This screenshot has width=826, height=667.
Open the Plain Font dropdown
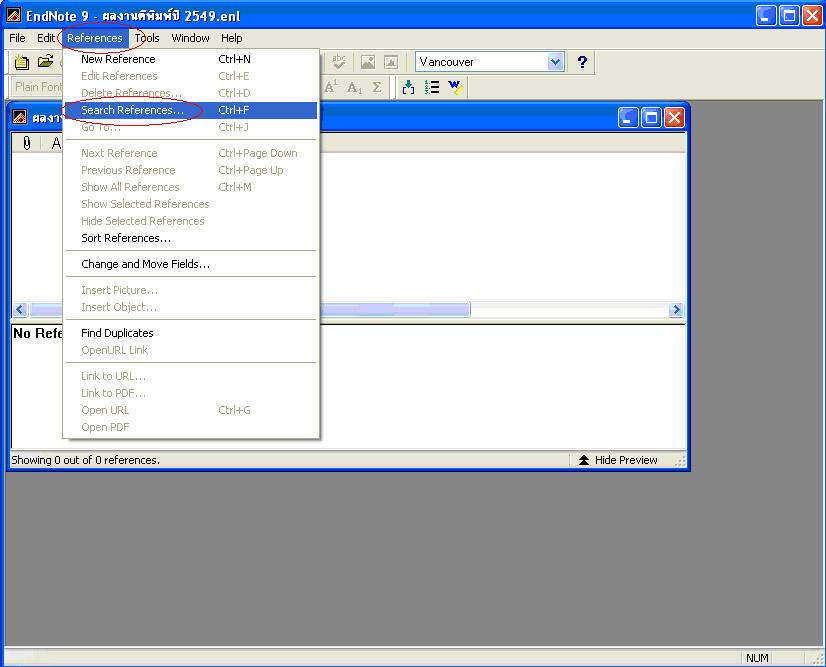click(37, 87)
